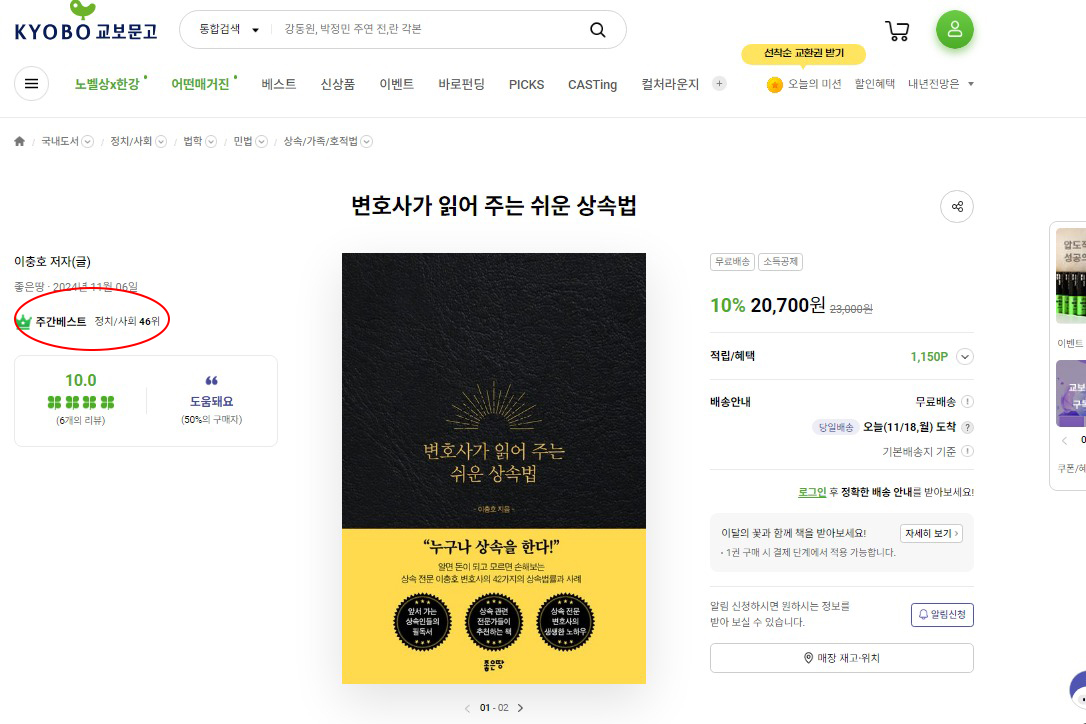Open the 베스트 menu item

(x=278, y=84)
